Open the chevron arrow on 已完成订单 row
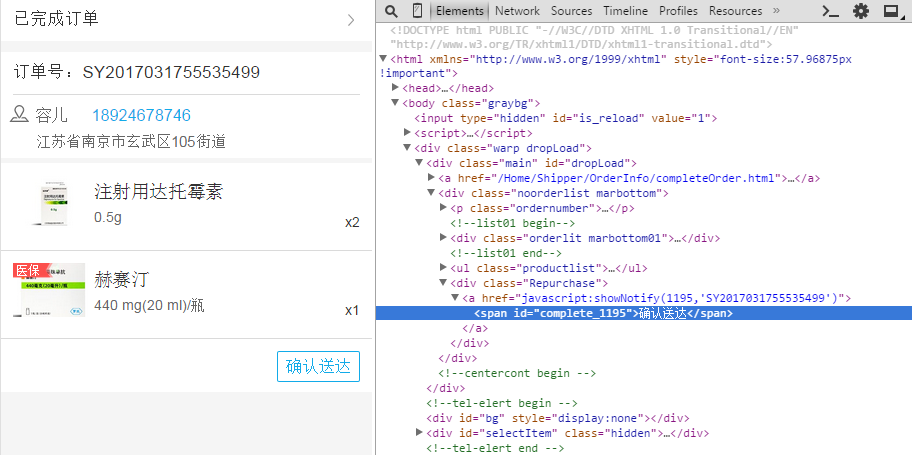This screenshot has height=455, width=912. 351,20
